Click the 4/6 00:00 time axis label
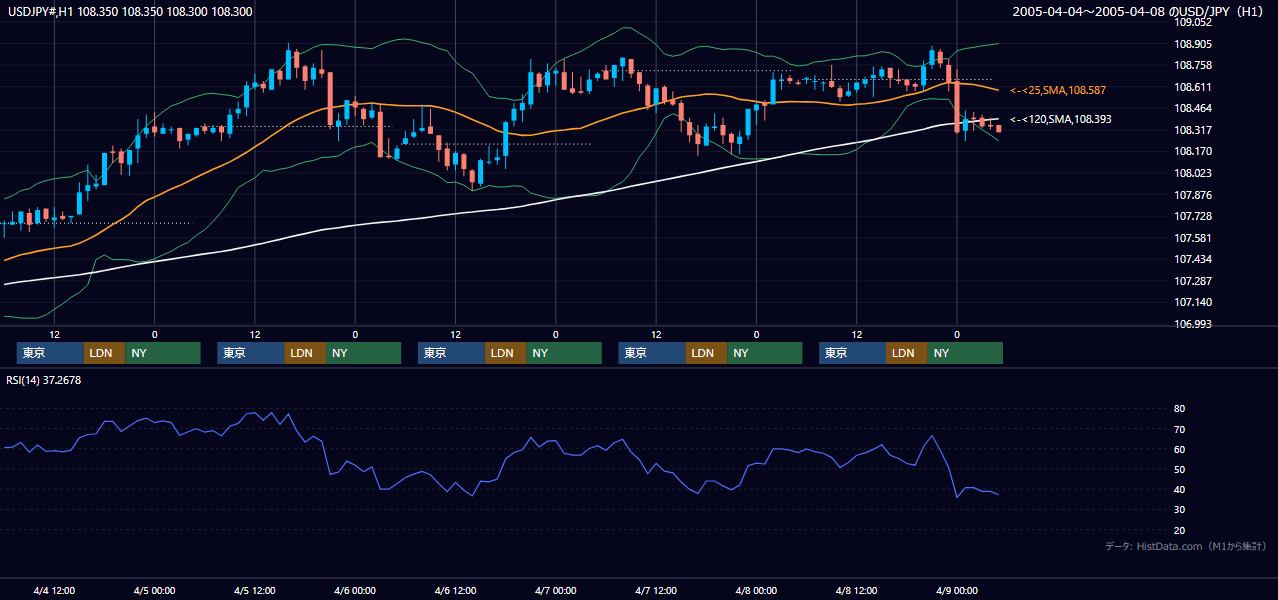Viewport: 1278px width, 600px height. tap(355, 591)
